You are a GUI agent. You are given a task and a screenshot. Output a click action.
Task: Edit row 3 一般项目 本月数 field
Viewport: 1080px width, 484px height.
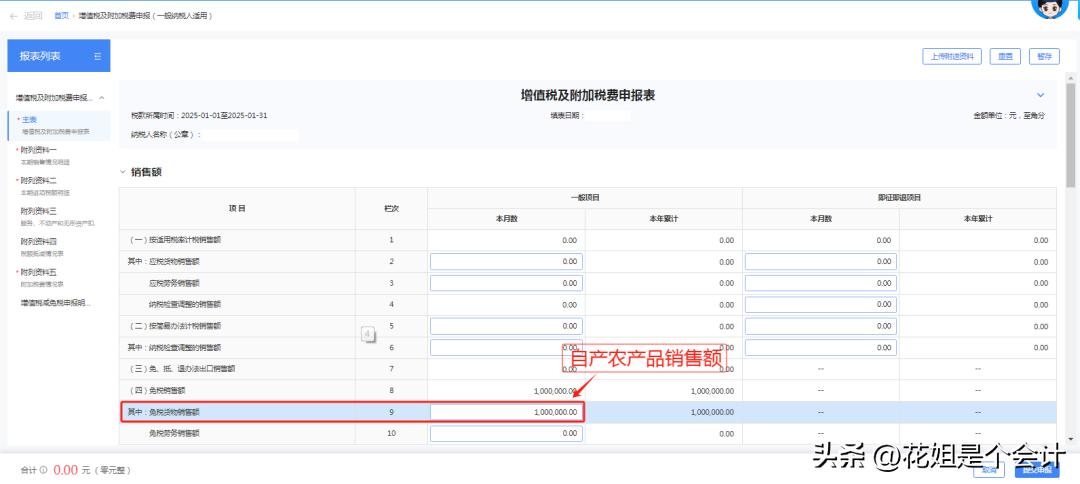click(506, 283)
